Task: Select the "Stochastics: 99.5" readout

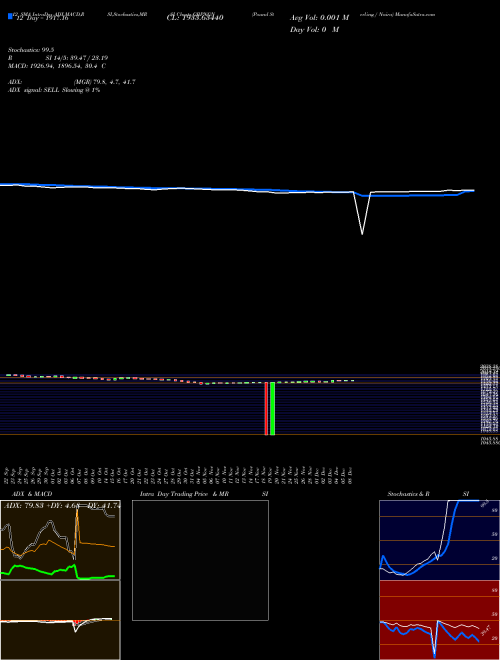Action: (29, 50)
